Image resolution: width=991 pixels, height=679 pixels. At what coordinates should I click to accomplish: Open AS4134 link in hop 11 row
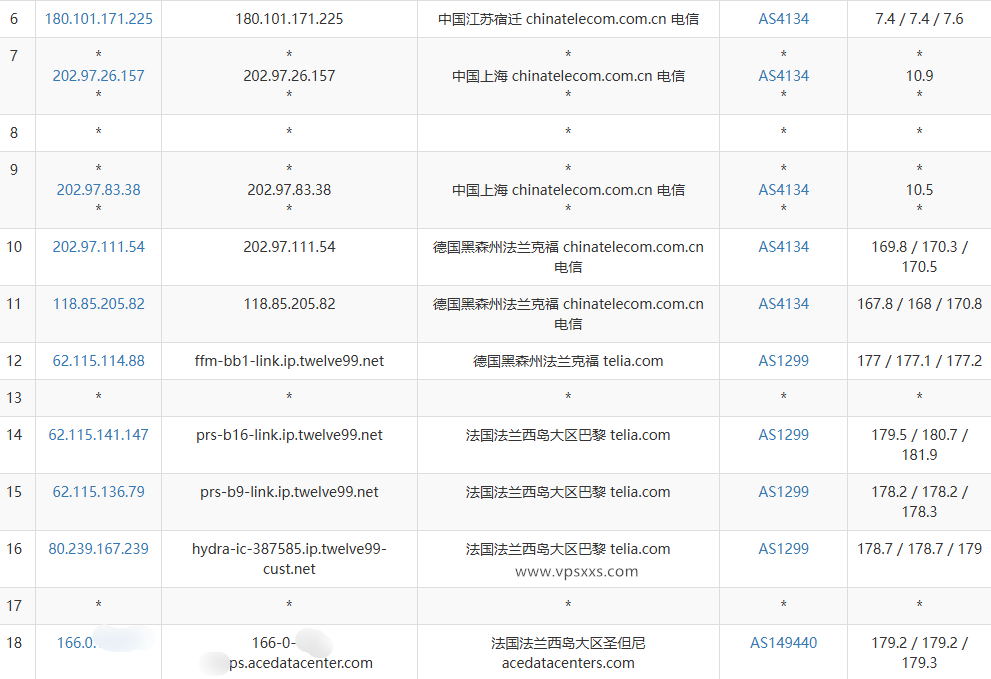(784, 303)
